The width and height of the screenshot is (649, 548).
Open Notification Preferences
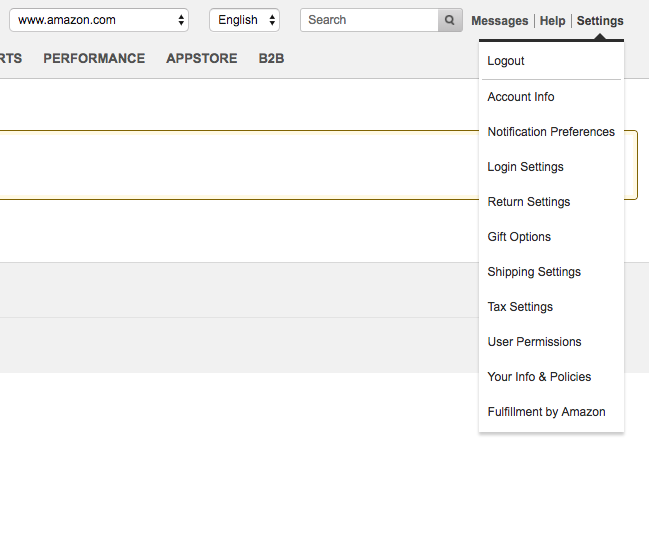coord(551,132)
